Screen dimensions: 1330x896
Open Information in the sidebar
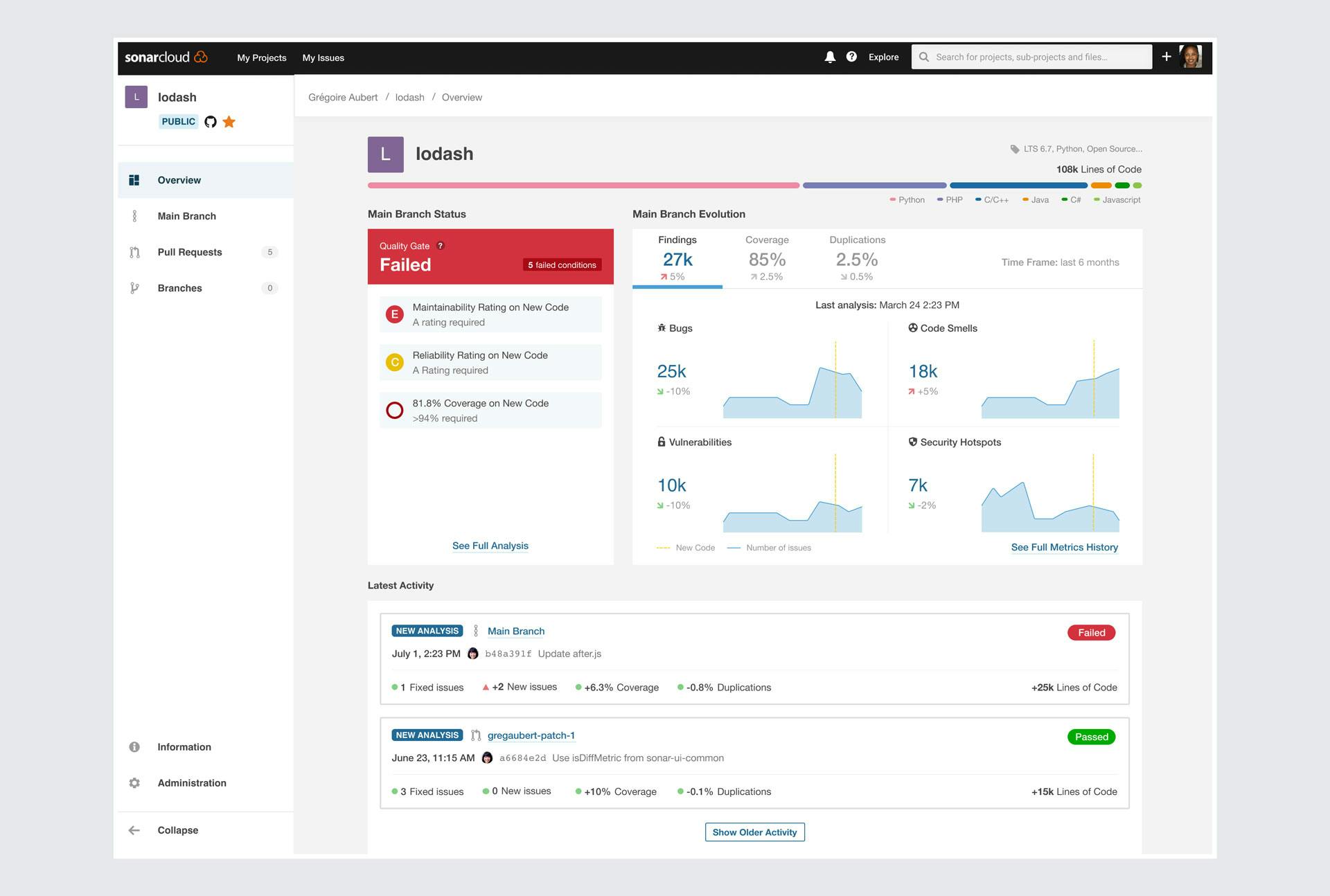tap(206, 747)
